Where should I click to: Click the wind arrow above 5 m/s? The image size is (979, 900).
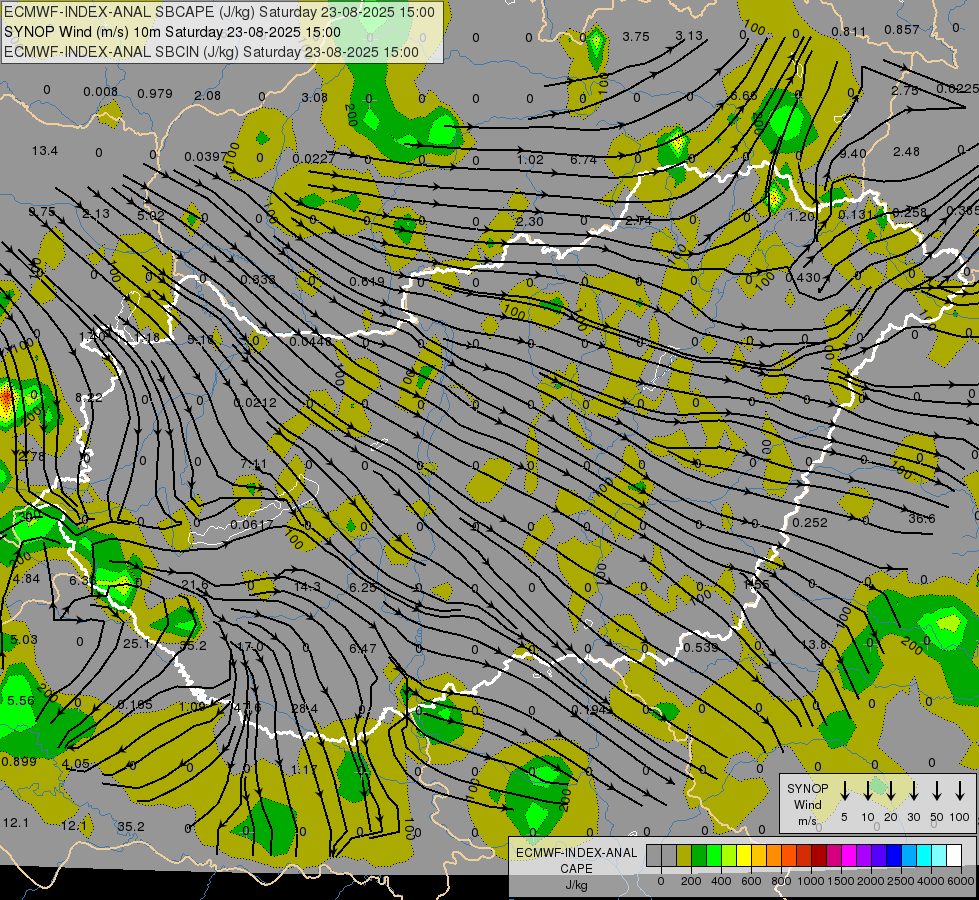coord(844,791)
